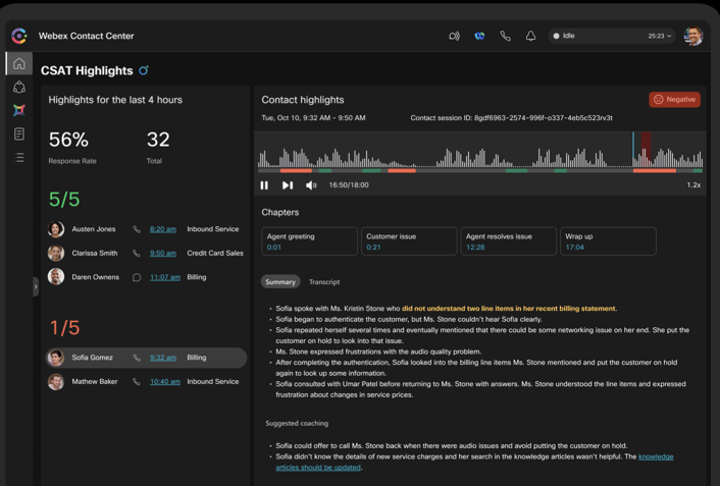Open the Webex app icon in header
This screenshot has width=720, height=486.
tap(479, 36)
